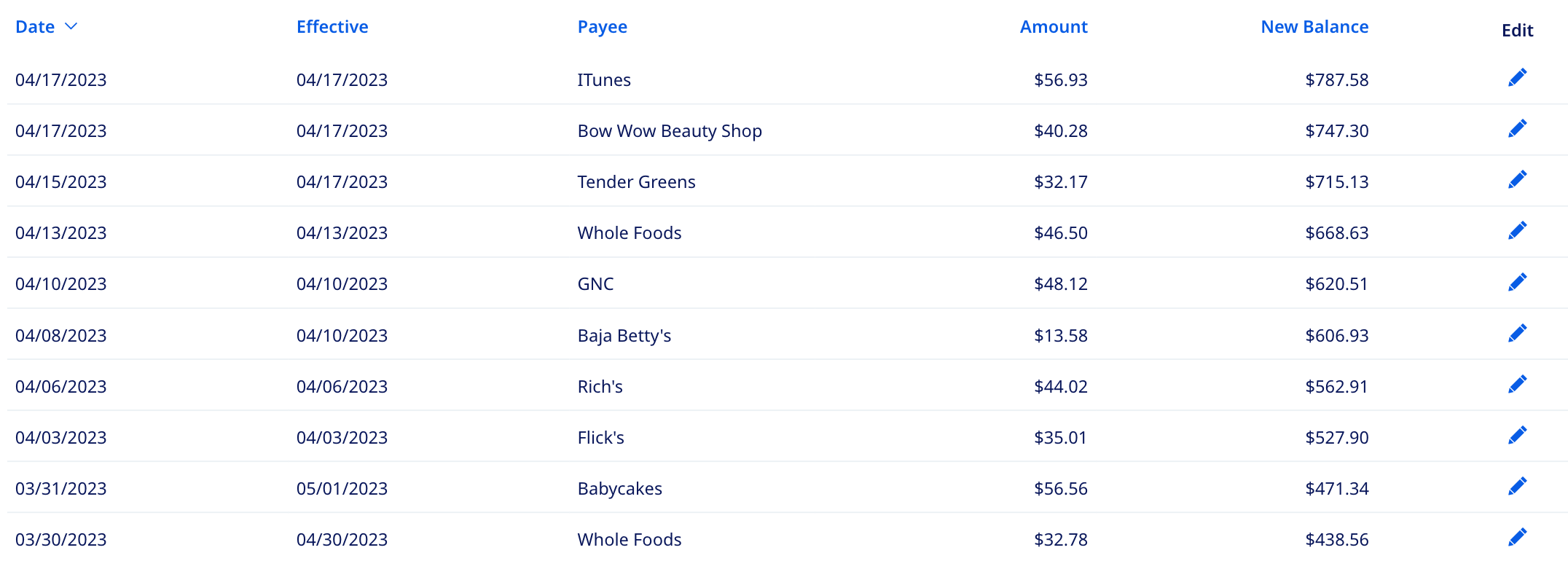This screenshot has width=1568, height=577.
Task: Sort by New Balance column
Action: coord(1314,26)
